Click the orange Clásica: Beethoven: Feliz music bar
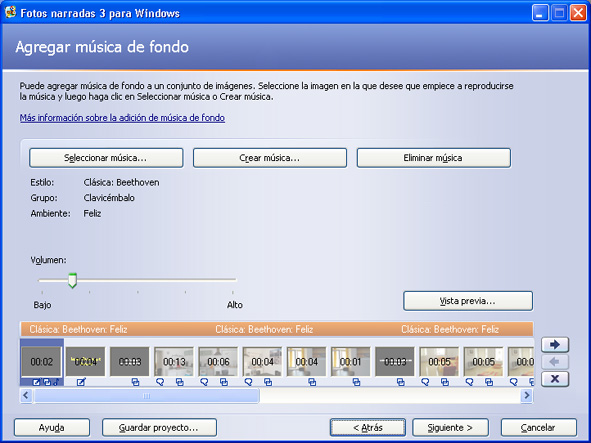 (x=277, y=329)
